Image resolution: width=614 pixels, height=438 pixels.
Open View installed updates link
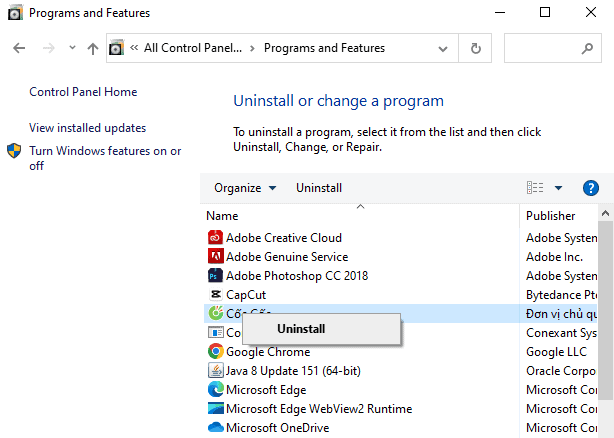click(x=87, y=128)
